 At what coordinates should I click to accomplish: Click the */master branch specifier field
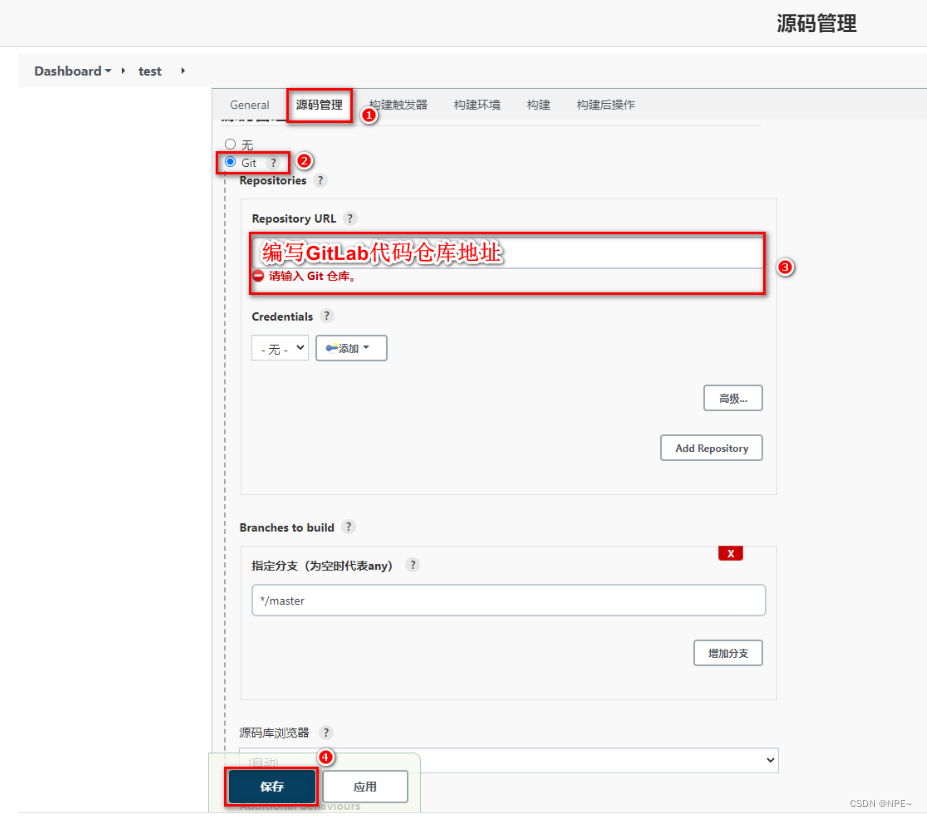[508, 600]
